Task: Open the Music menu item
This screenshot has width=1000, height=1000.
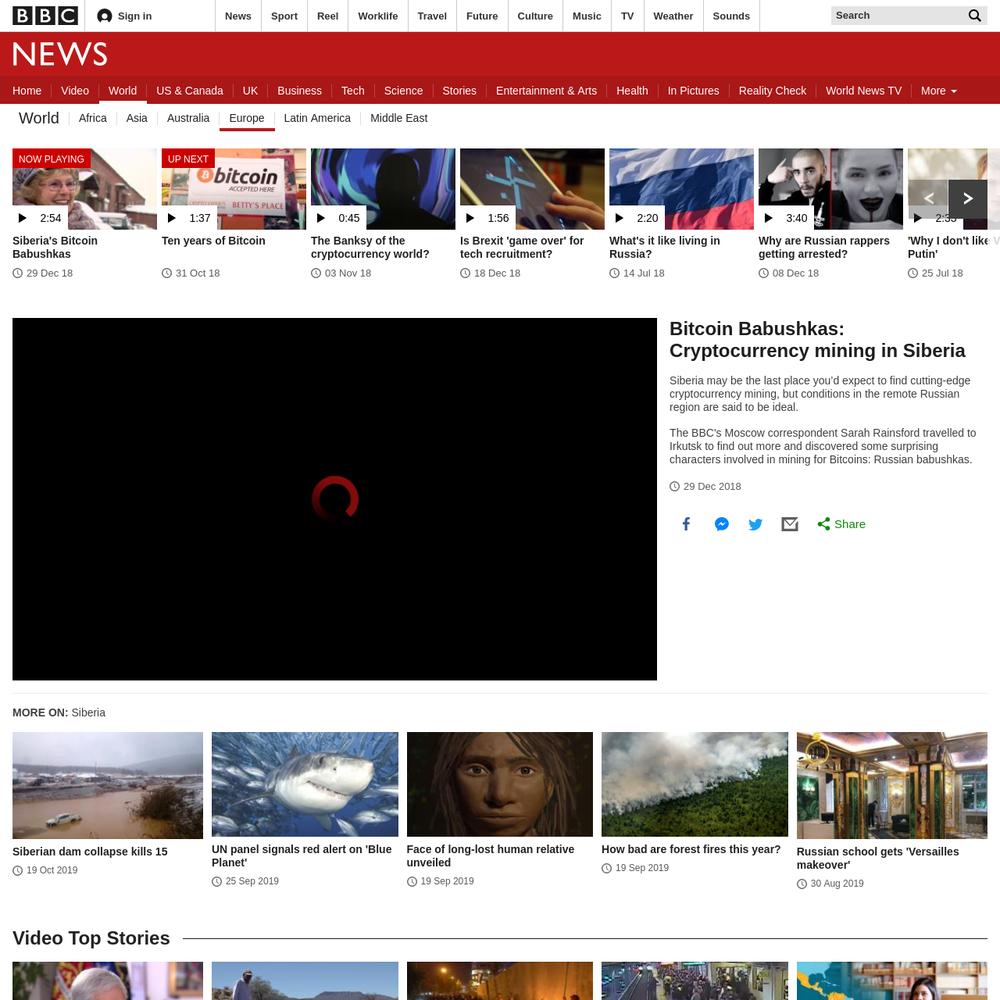Action: click(x=587, y=16)
